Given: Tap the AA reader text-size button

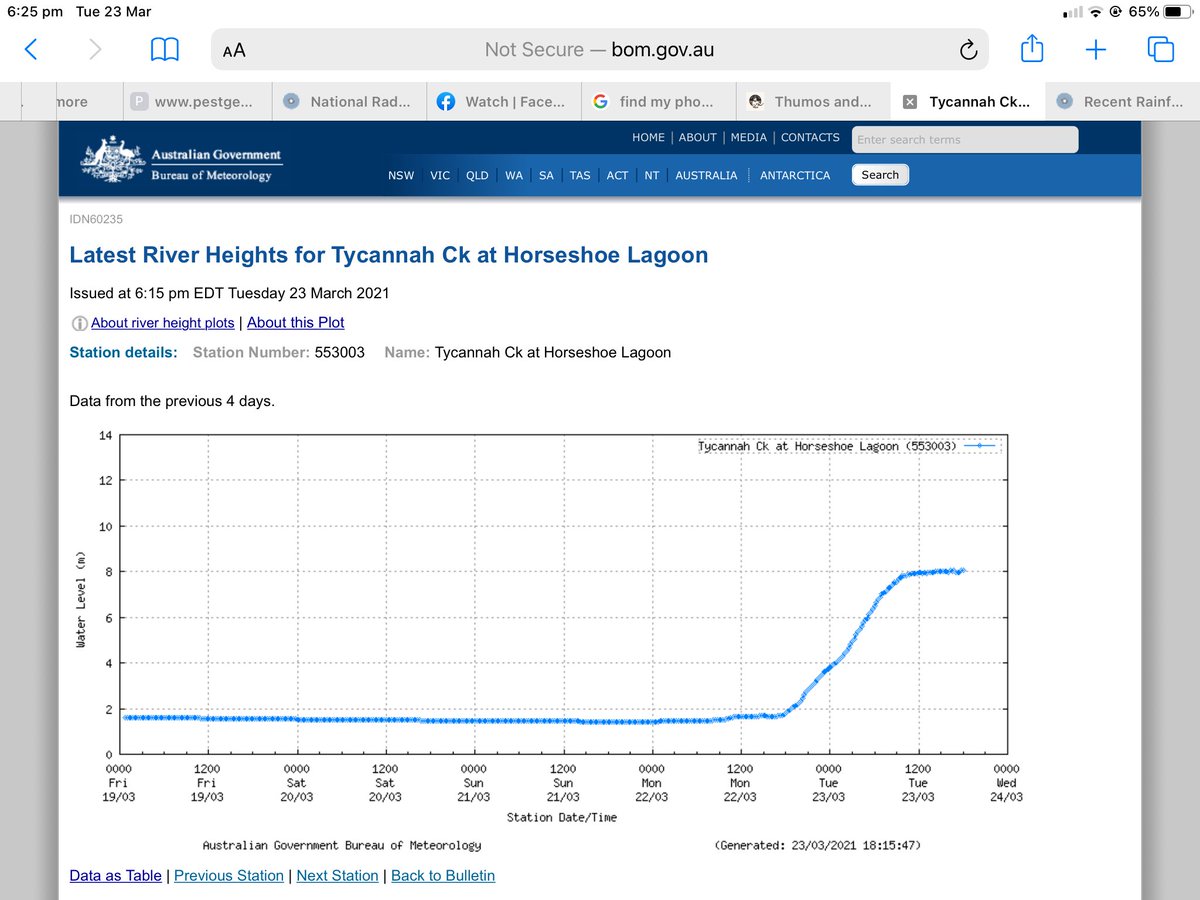Looking at the screenshot, I should pyautogui.click(x=234, y=50).
